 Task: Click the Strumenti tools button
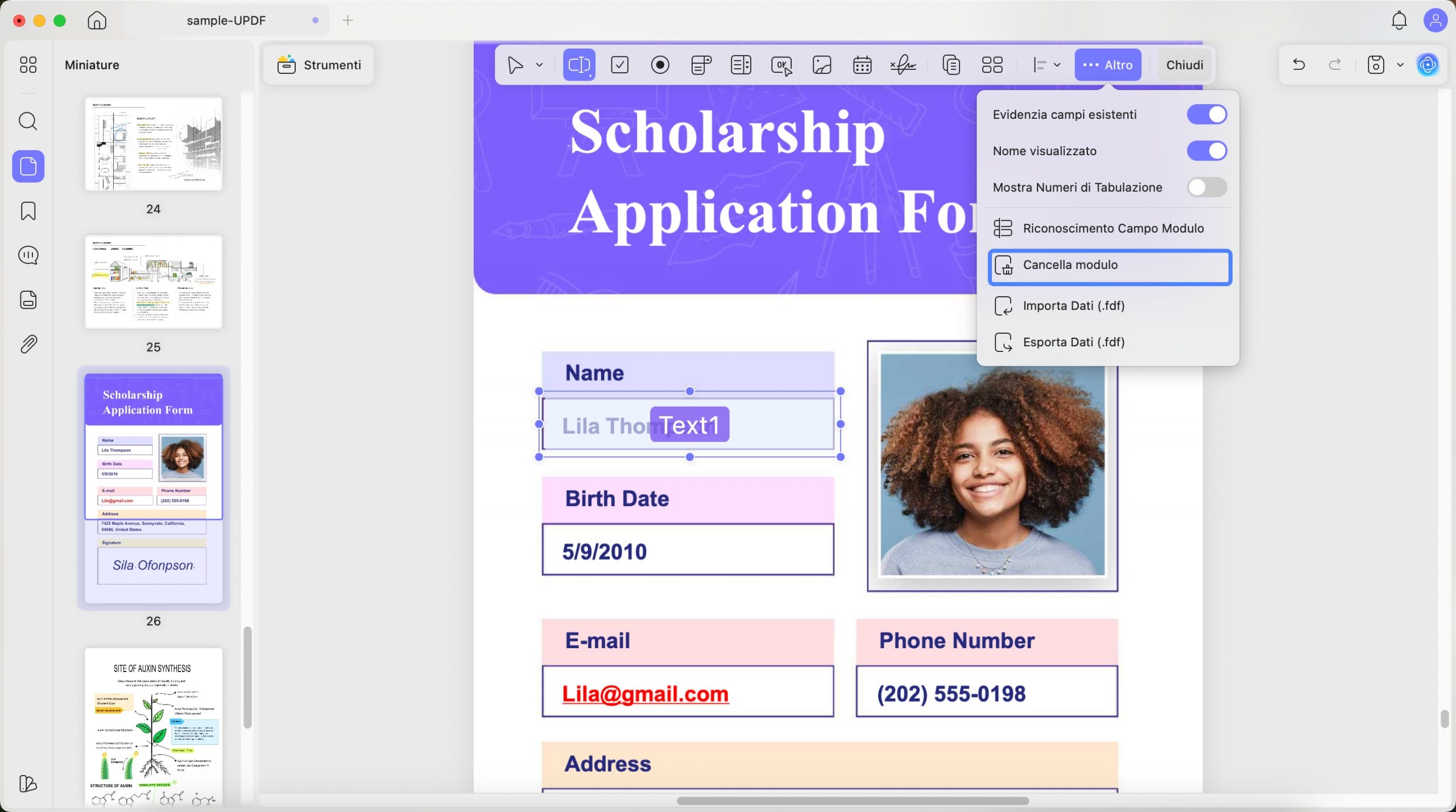tap(318, 65)
